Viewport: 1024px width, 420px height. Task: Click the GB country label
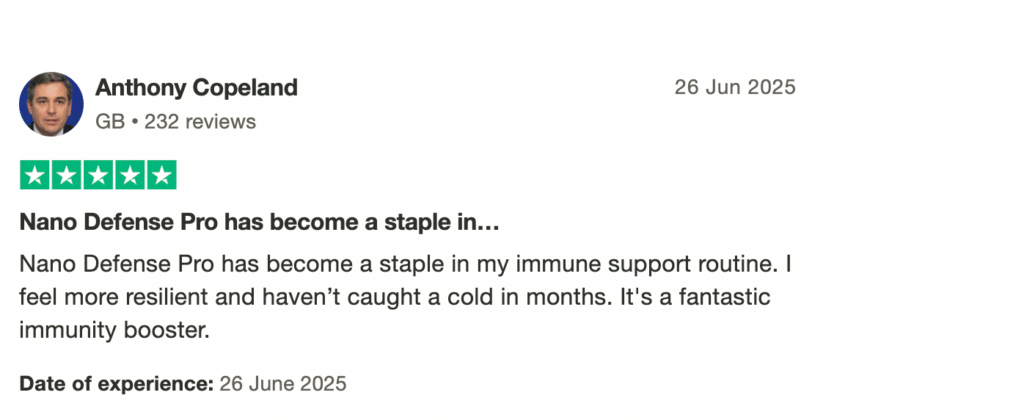[109, 122]
